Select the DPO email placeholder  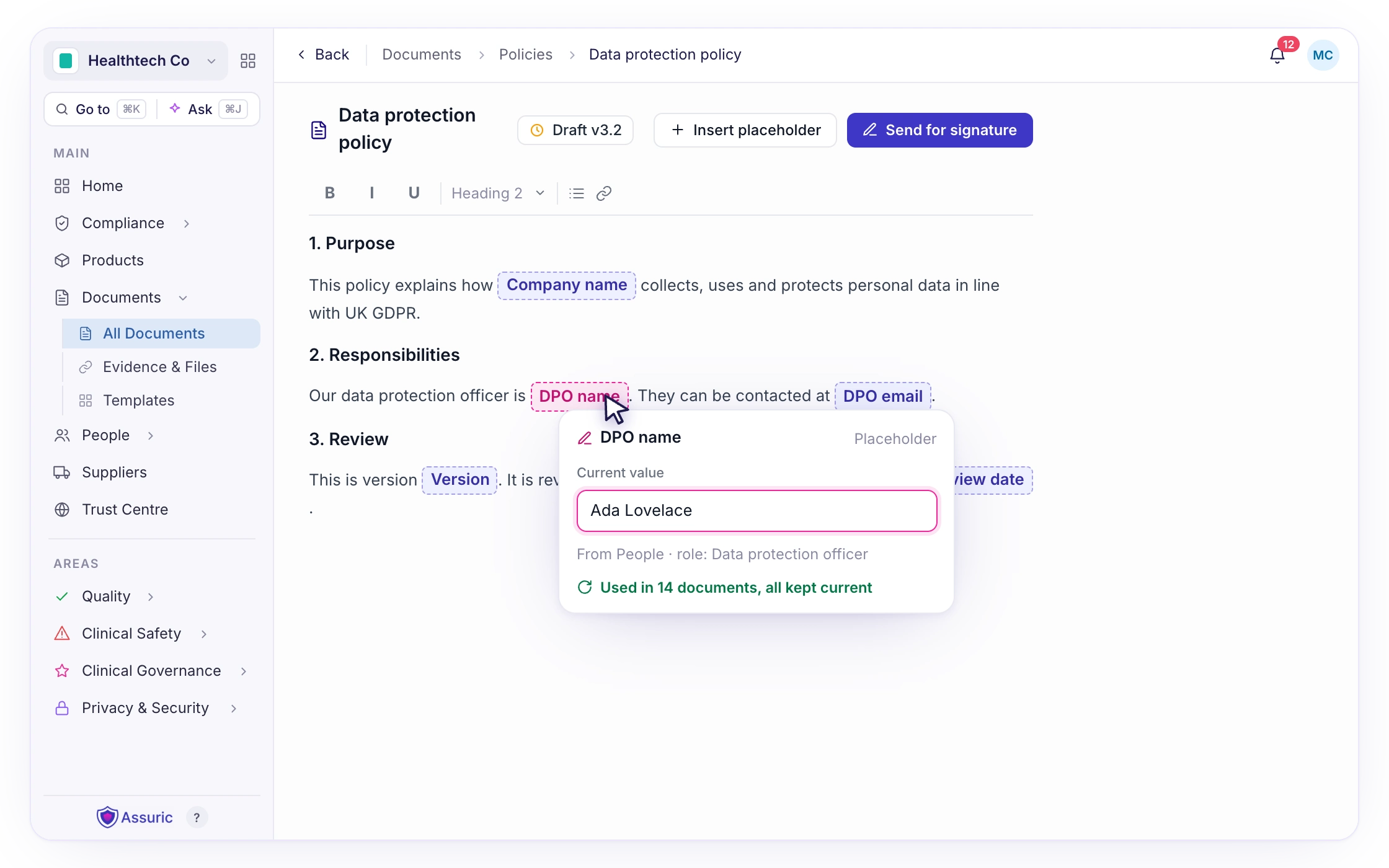[882, 396]
